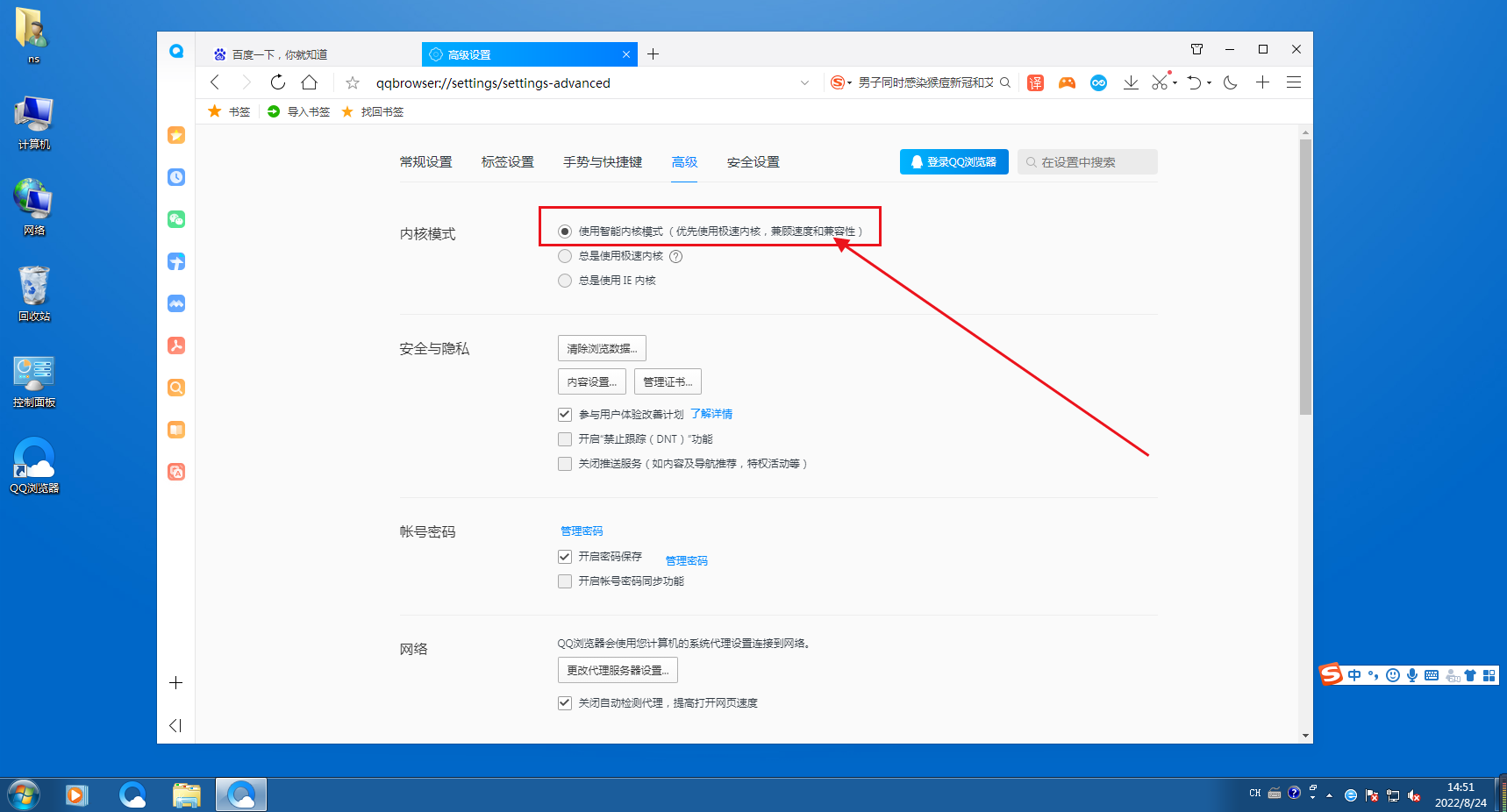This screenshot has width=1507, height=812.
Task: Toggle night mode moon icon
Action: click(x=1231, y=82)
